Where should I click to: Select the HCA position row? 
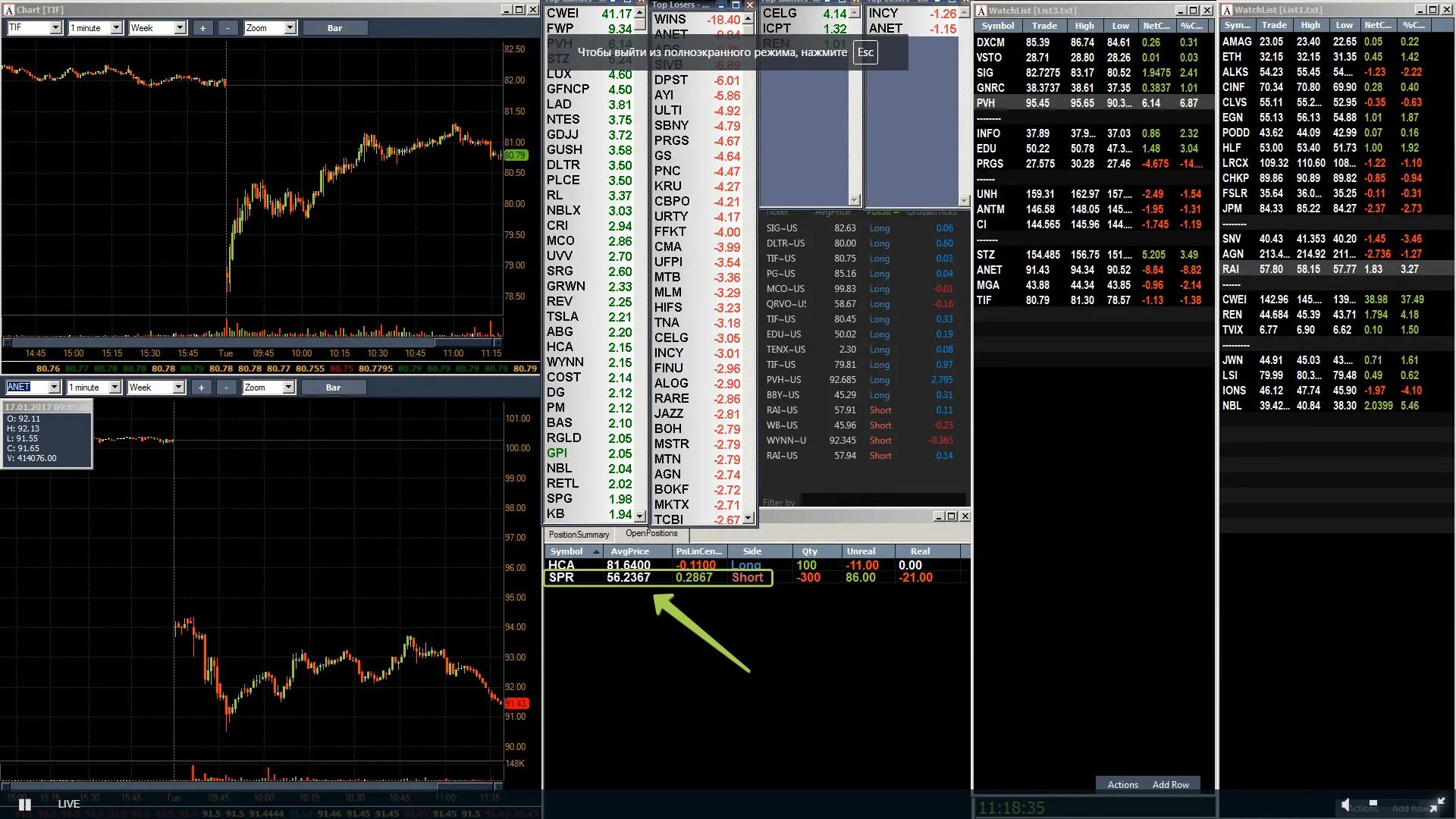tap(757, 565)
